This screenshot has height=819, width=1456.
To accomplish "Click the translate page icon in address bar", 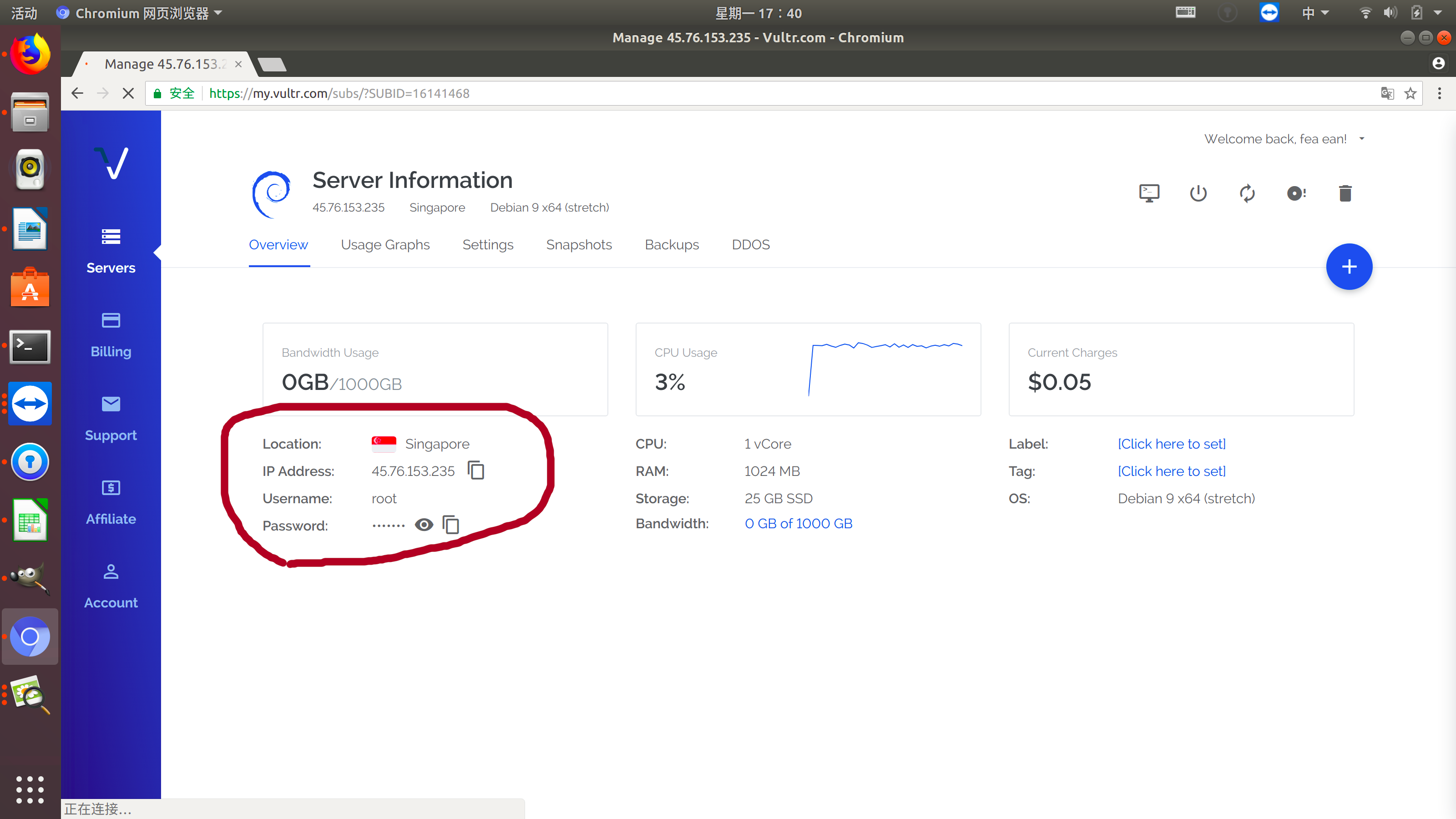I will click(x=1387, y=93).
